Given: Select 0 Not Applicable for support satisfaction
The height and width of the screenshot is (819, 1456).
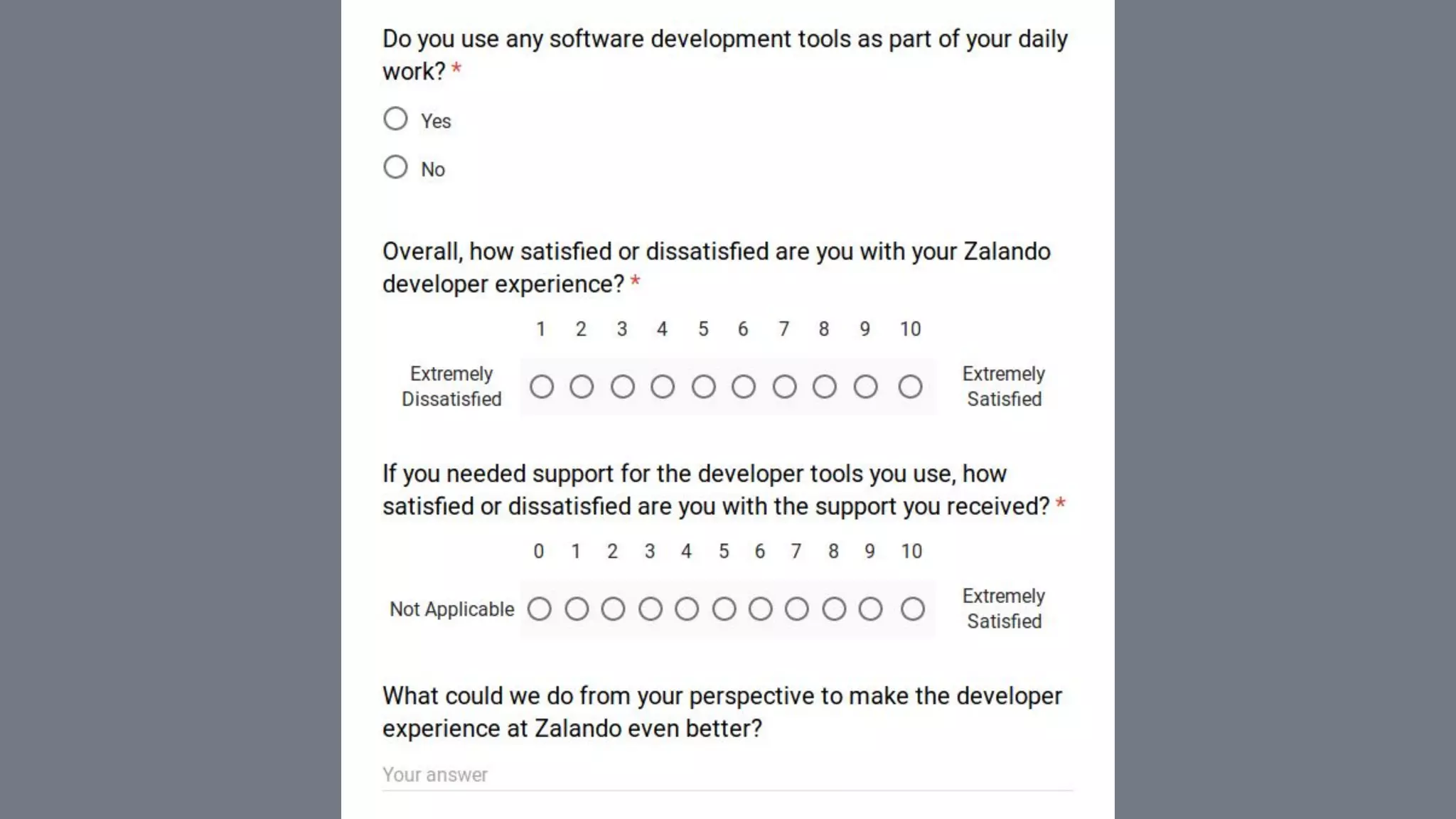Looking at the screenshot, I should 540,609.
